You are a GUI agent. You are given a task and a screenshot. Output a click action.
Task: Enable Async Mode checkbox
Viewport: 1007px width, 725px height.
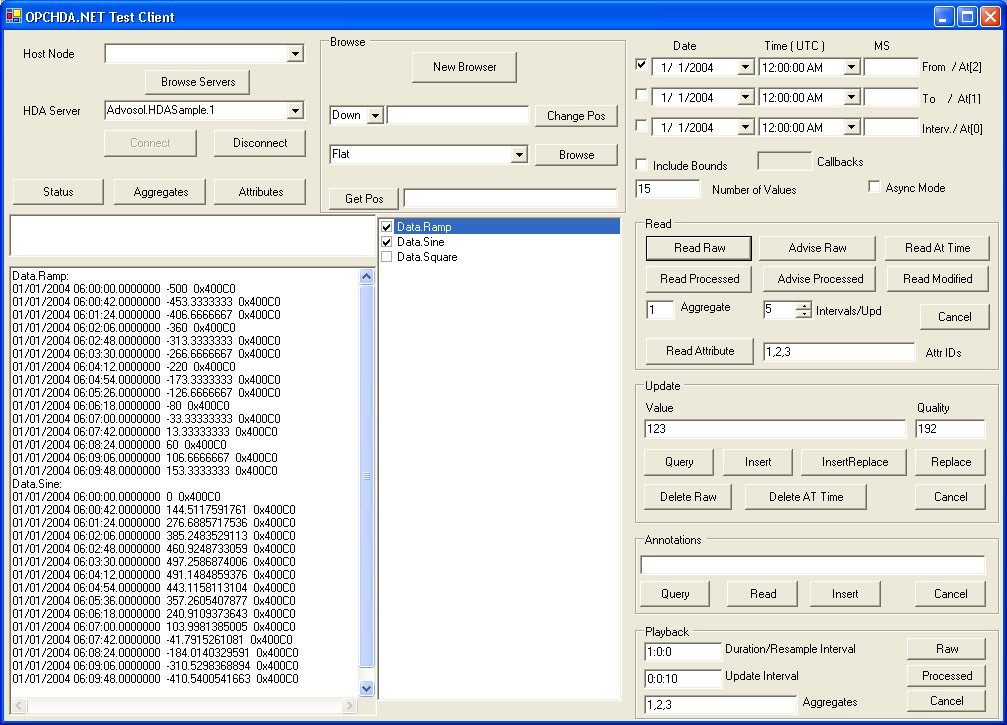click(x=874, y=187)
